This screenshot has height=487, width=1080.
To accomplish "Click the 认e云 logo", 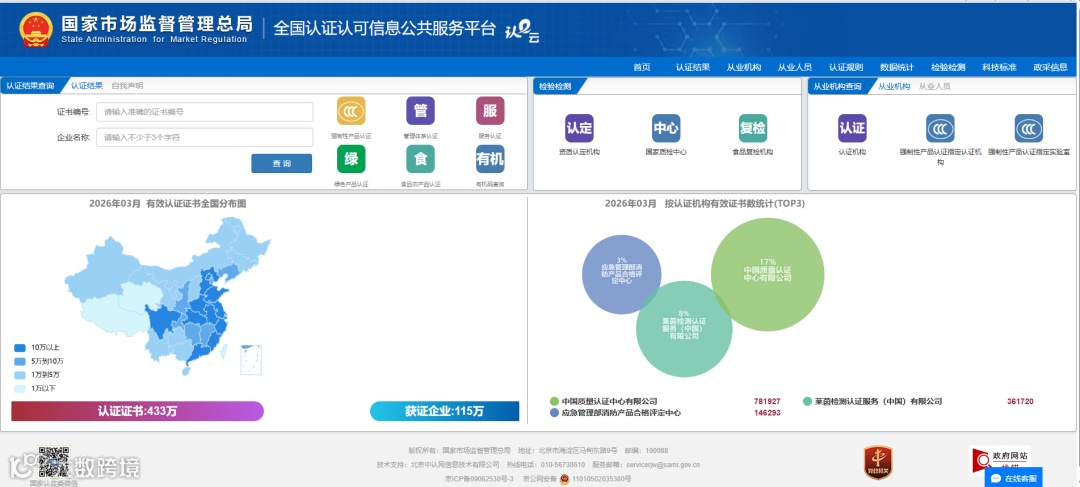I will point(522,32).
